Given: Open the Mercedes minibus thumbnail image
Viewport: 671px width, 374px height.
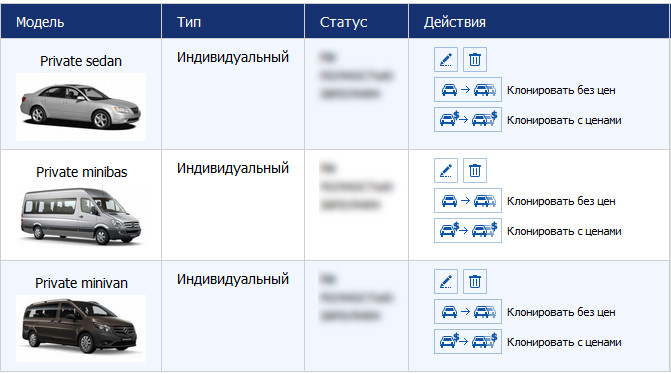Looking at the screenshot, I should pyautogui.click(x=81, y=217).
